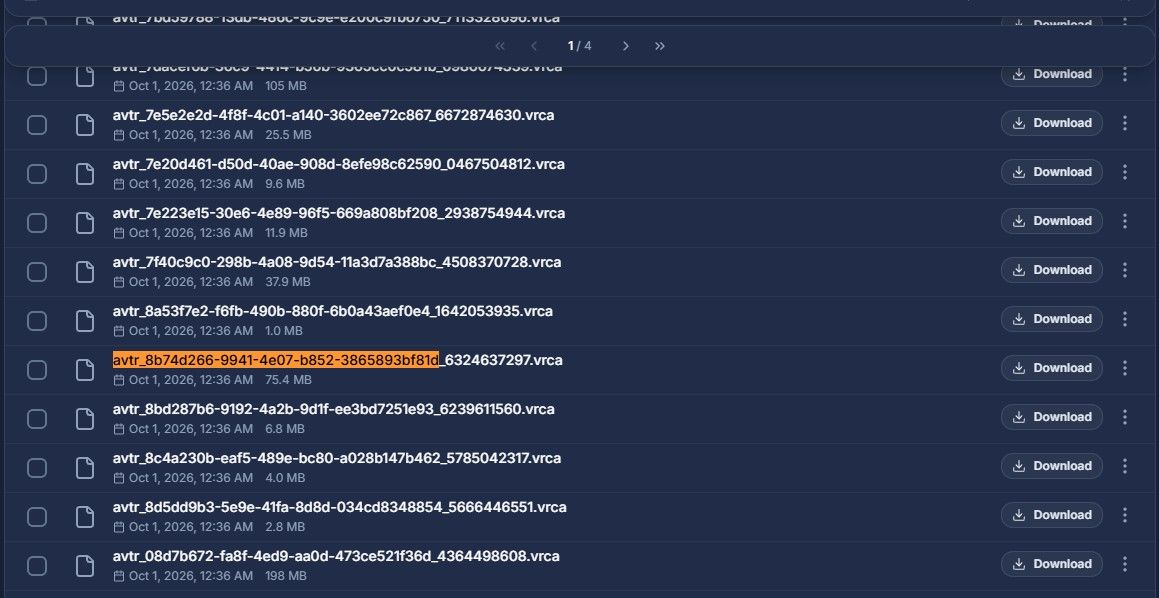
Task: Open three-dot menu for avtr_8a53f7e2 file
Action: pyautogui.click(x=1124, y=319)
